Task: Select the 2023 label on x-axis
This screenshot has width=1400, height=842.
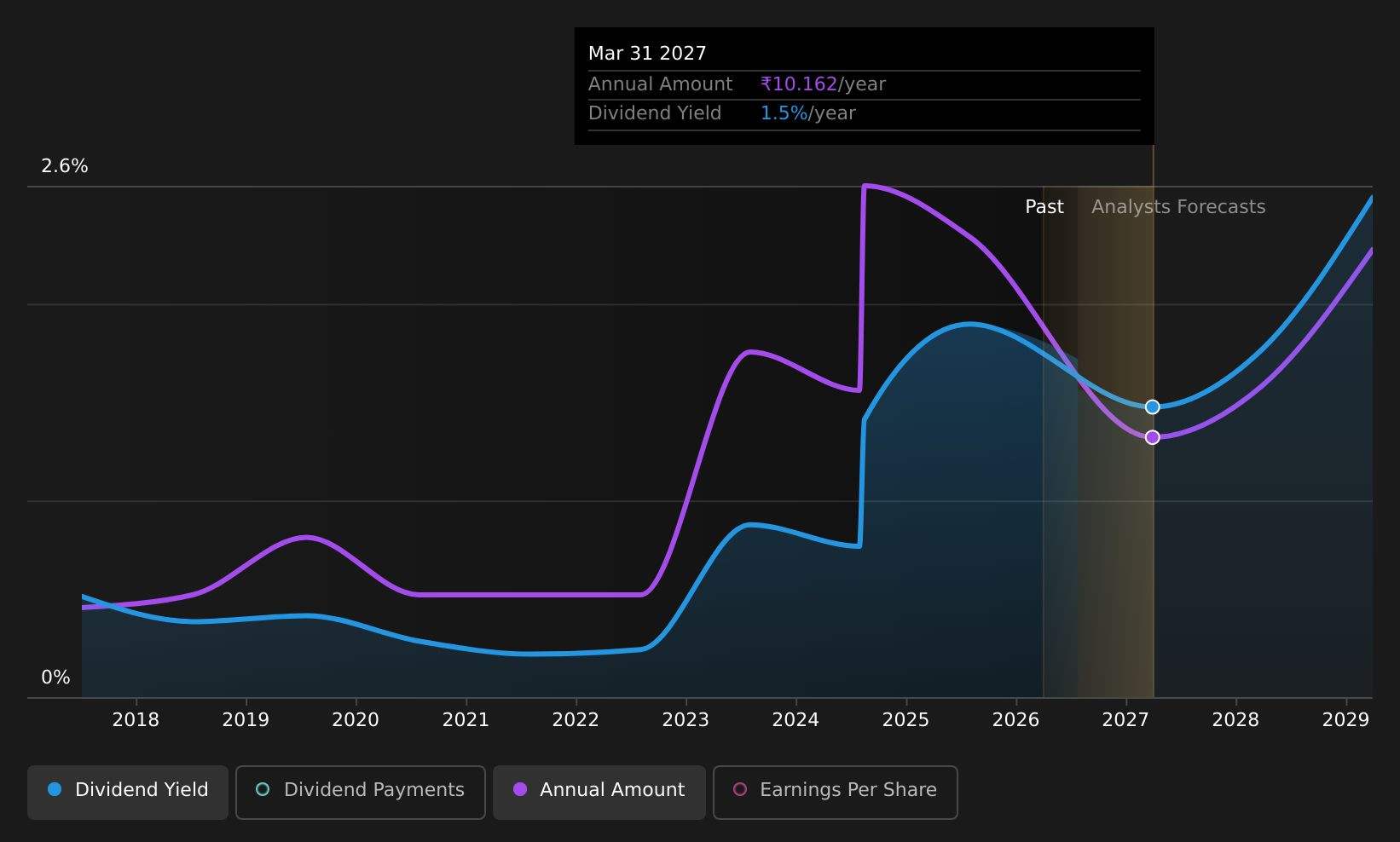Action: (686, 720)
